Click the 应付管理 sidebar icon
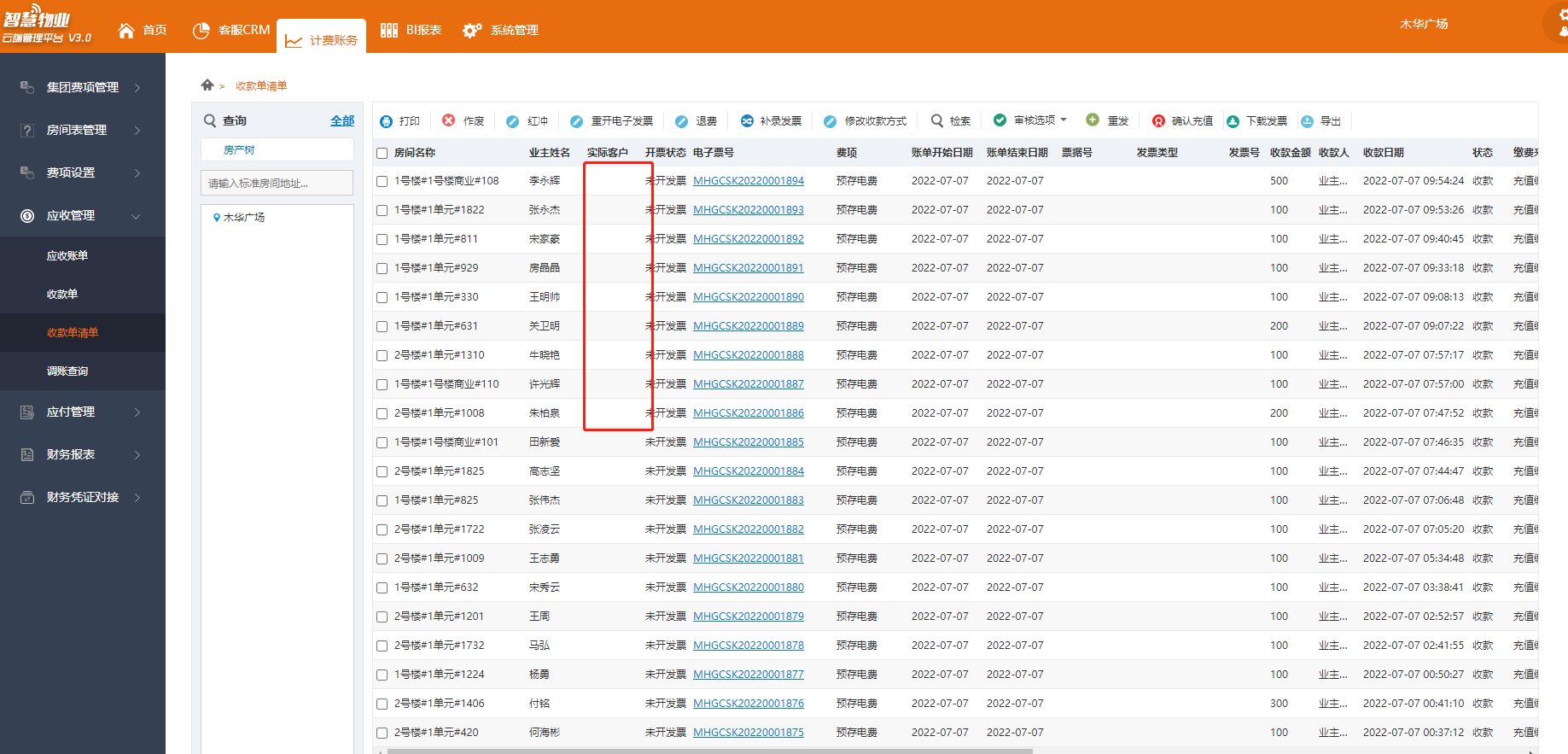This screenshot has height=754, width=1568. pyautogui.click(x=27, y=412)
